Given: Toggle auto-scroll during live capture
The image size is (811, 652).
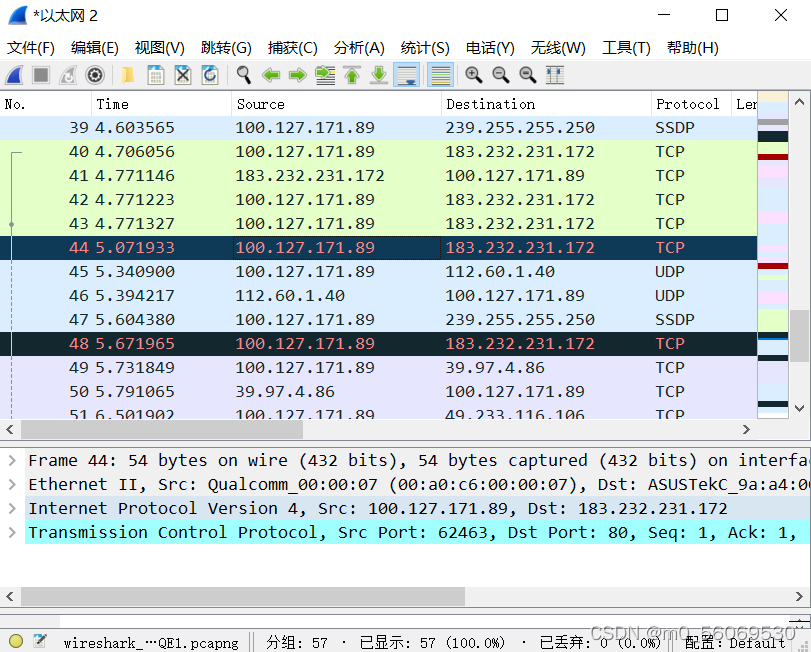Looking at the screenshot, I should [408, 74].
